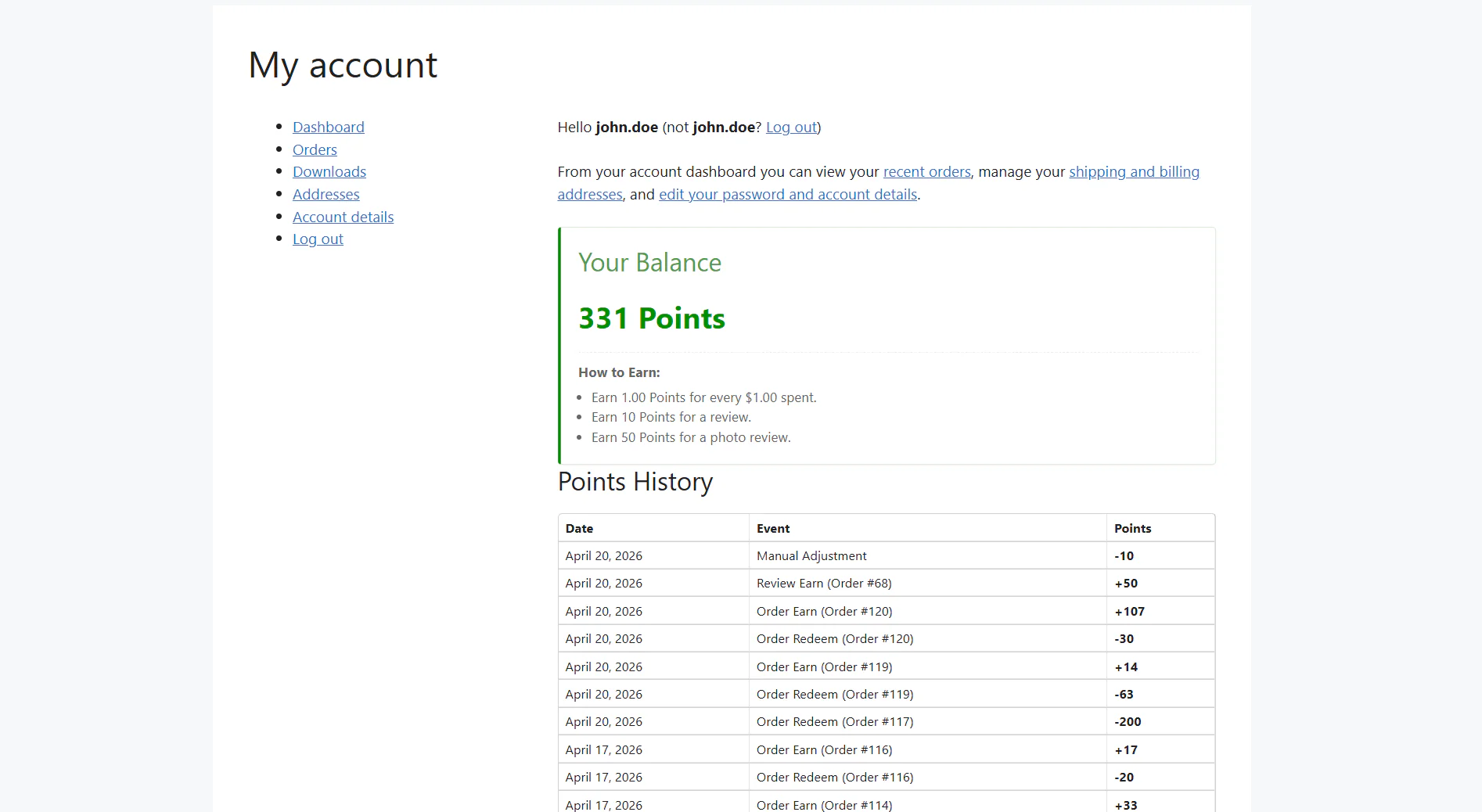Click the -10 points value
This screenshot has height=812, width=1482.
pyautogui.click(x=1124, y=555)
